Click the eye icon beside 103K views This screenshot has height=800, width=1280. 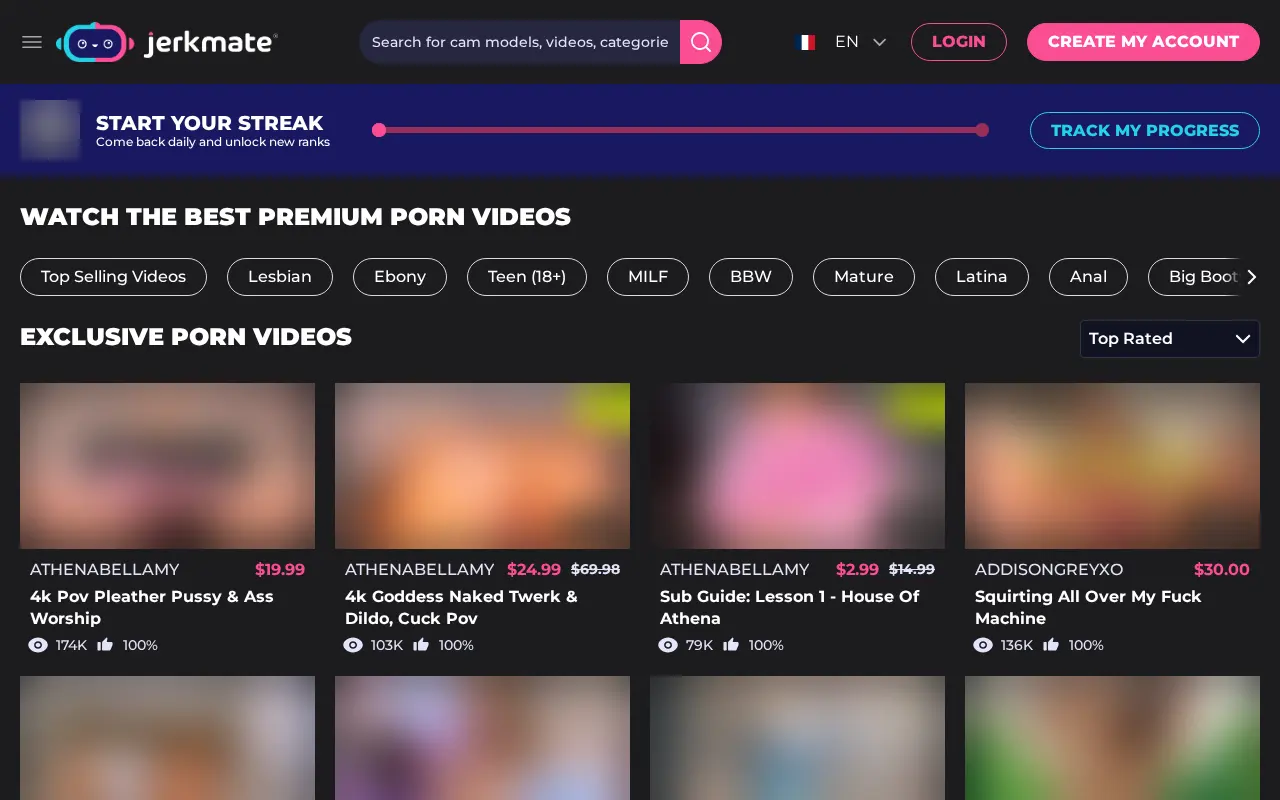353,645
